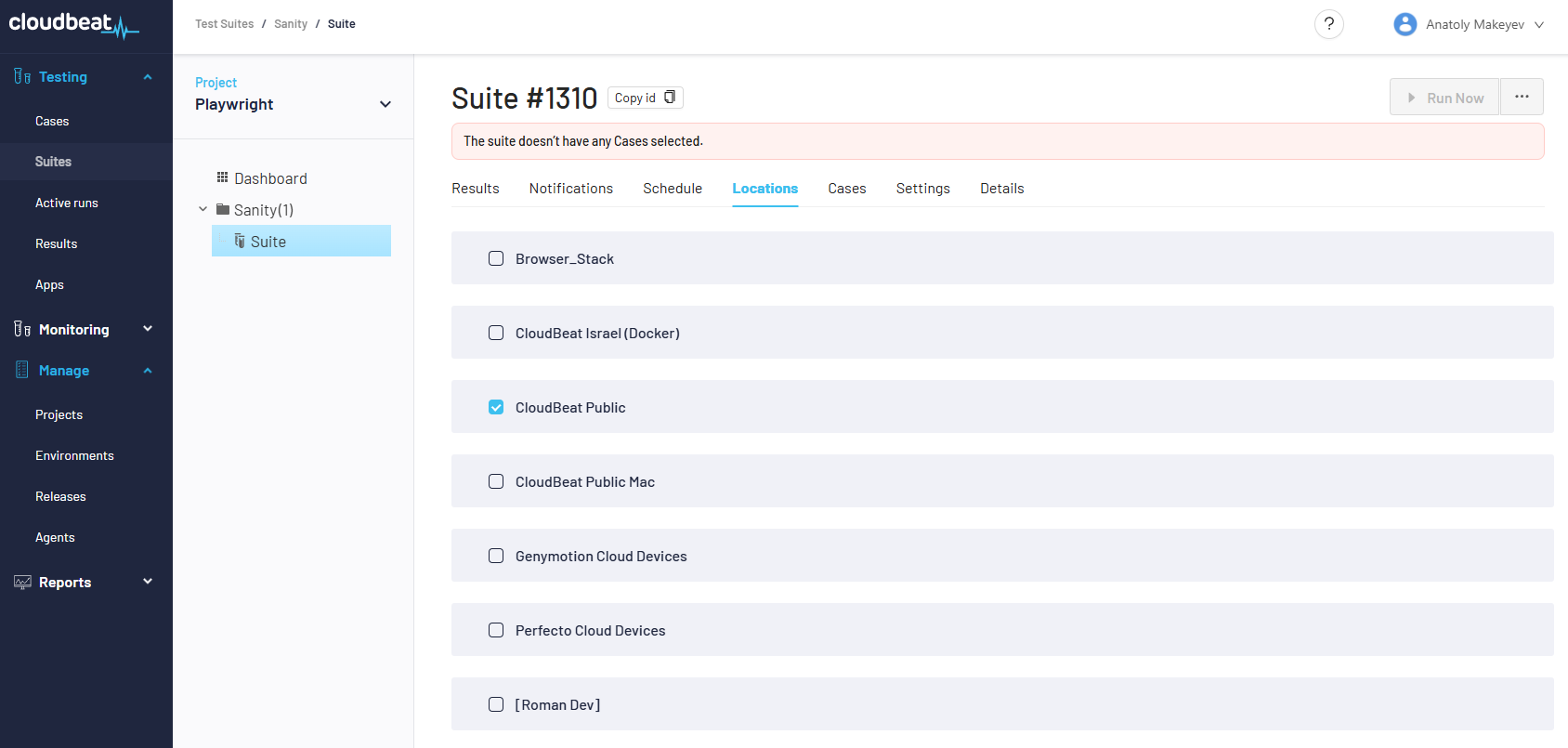This screenshot has height=748, width=1568.
Task: Click the play icon in Run Now
Action: coord(1412,98)
